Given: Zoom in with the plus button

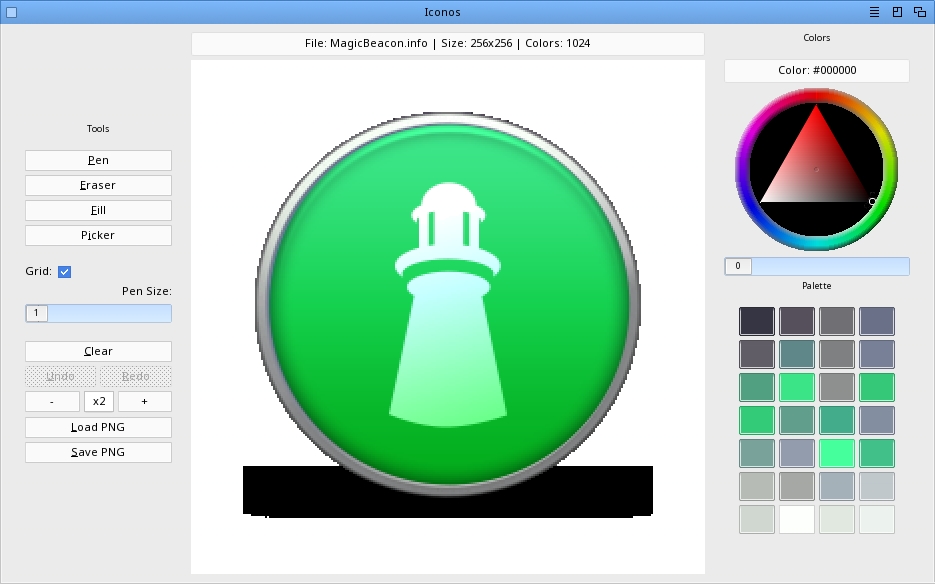Looking at the screenshot, I should point(144,401).
